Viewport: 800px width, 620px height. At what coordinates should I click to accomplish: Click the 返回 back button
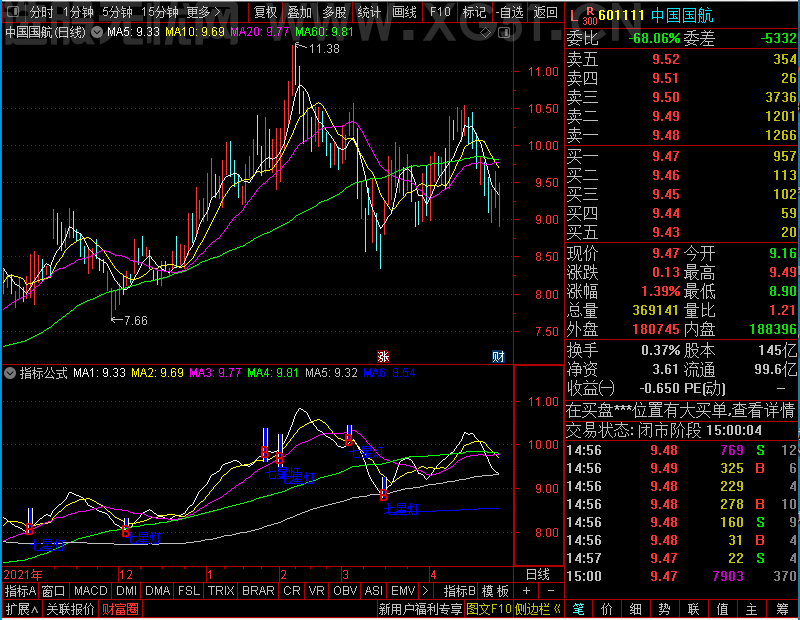[x=545, y=12]
